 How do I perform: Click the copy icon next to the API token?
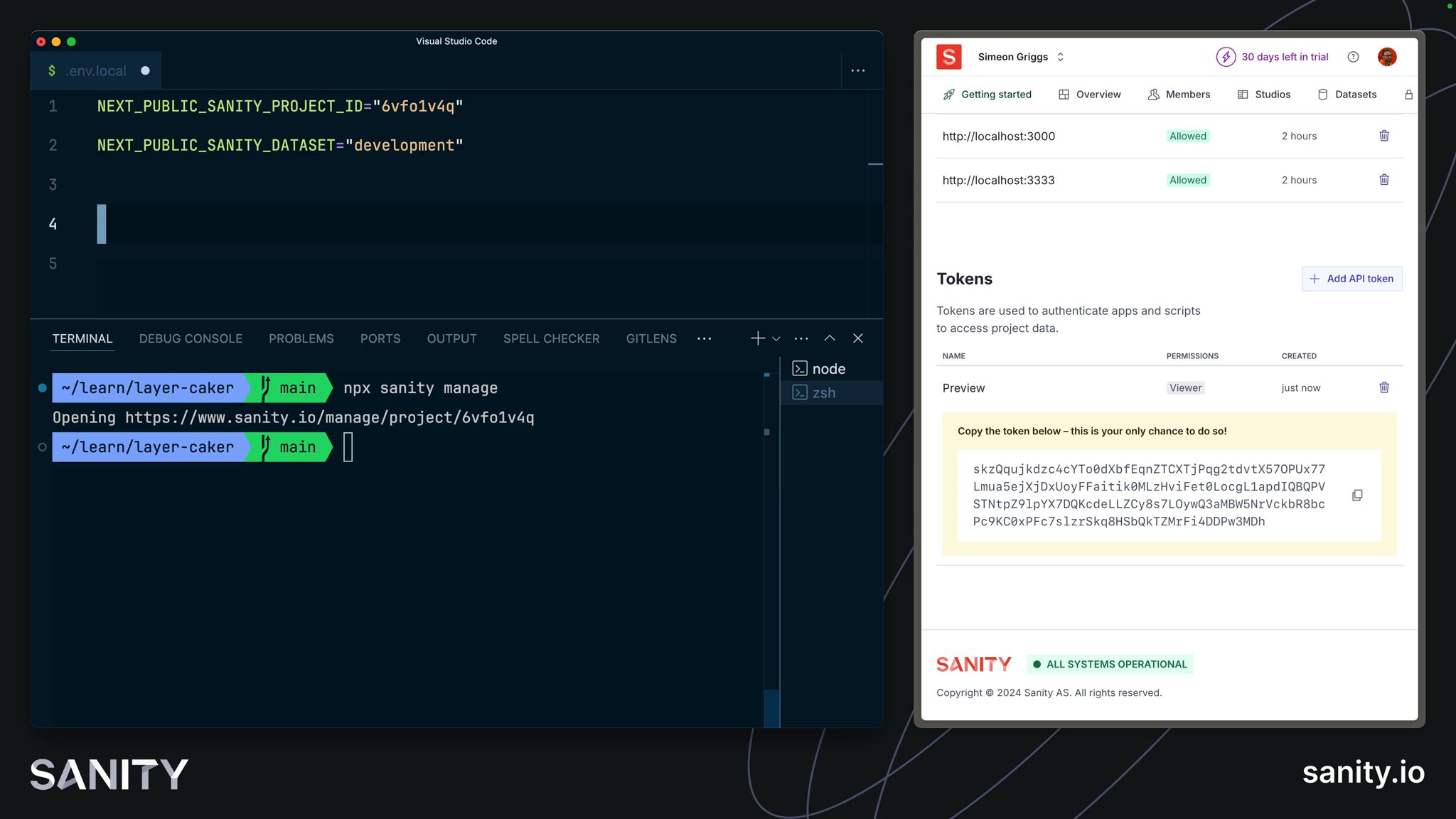(1358, 495)
